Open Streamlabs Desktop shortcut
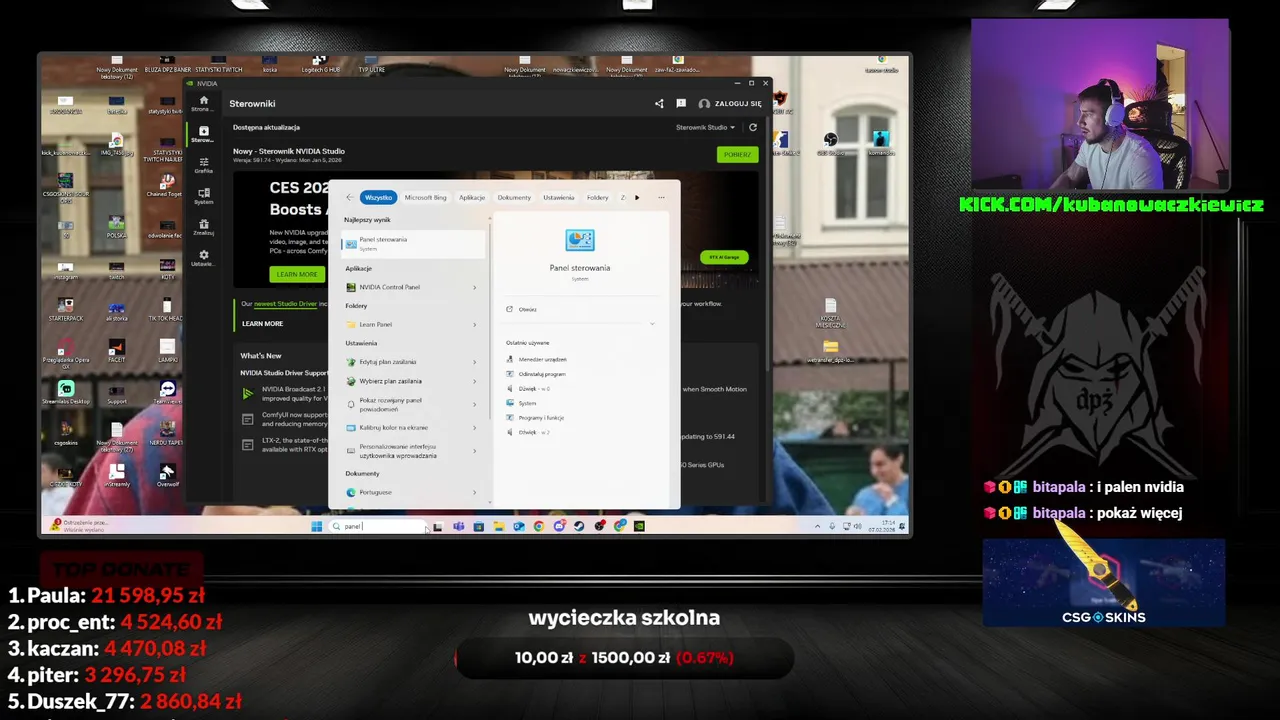The height and width of the screenshot is (720, 1280). (66, 392)
